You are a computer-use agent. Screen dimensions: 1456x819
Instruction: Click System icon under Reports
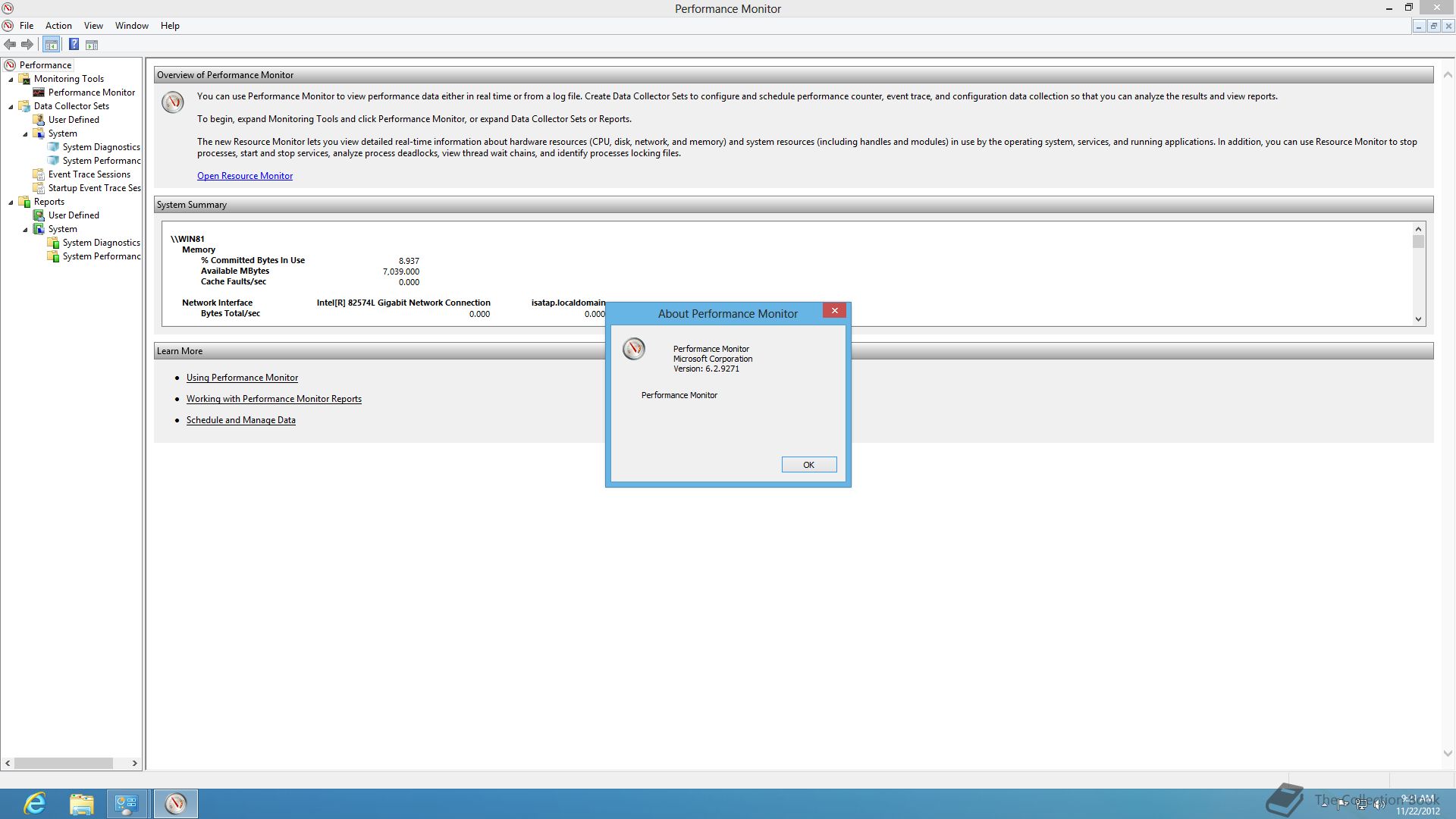(x=39, y=229)
